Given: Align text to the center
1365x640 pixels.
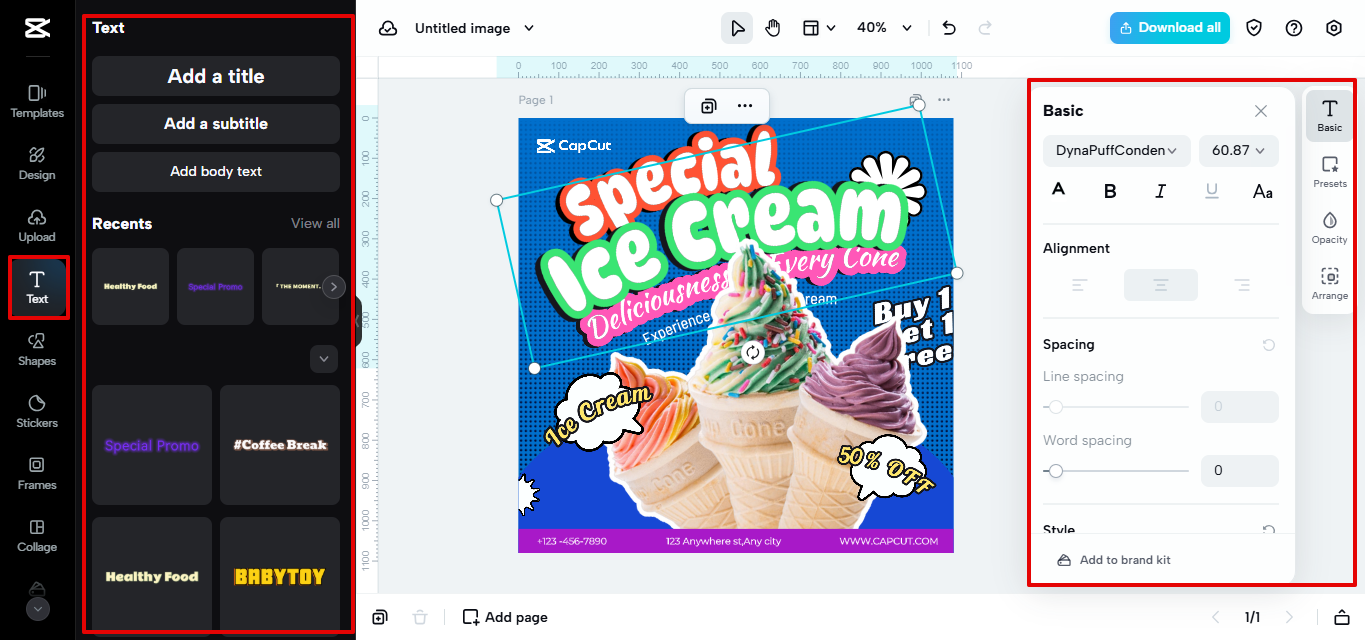Looking at the screenshot, I should 1161,285.
